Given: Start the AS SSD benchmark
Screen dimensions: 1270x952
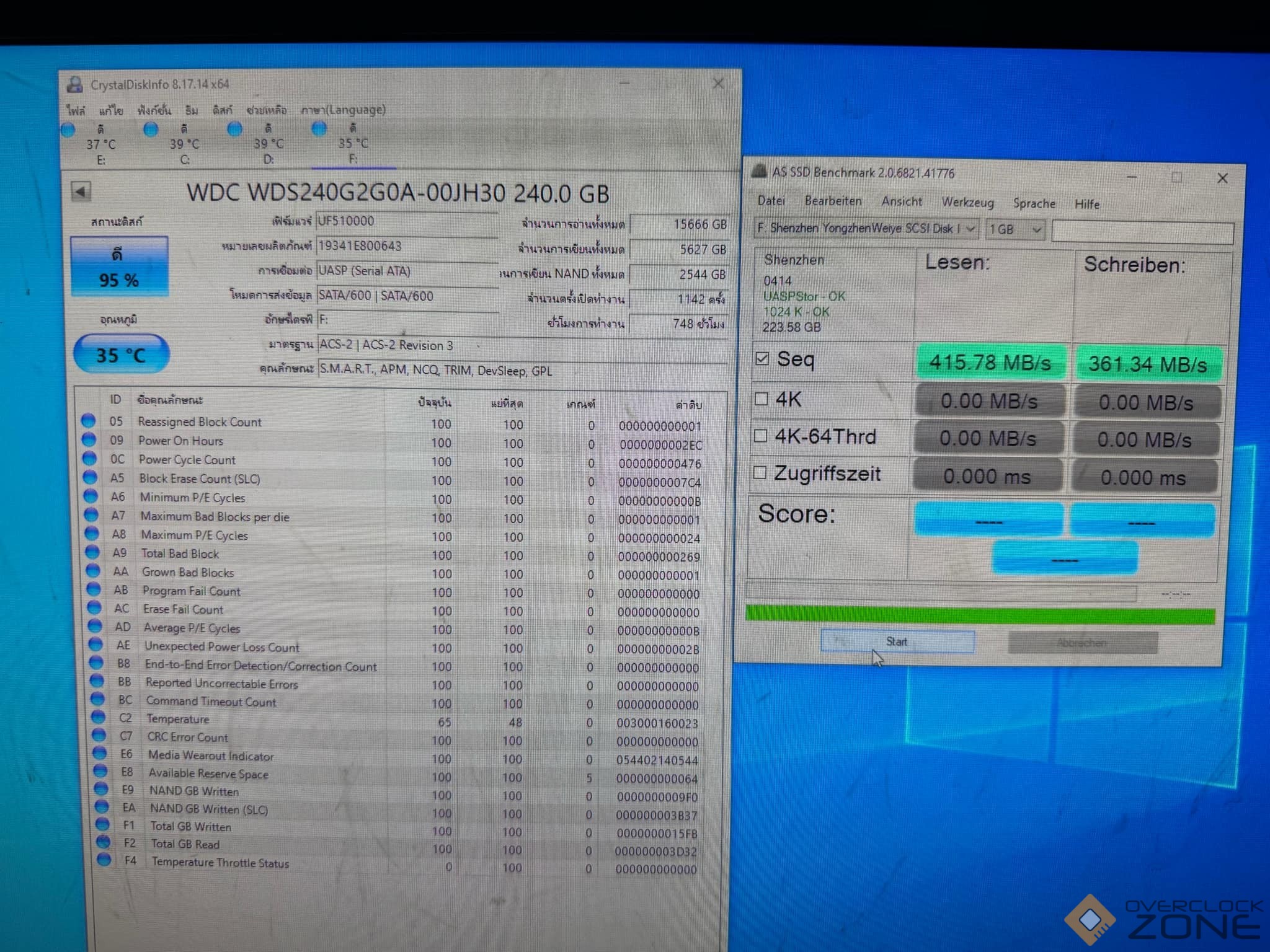Looking at the screenshot, I should [897, 641].
